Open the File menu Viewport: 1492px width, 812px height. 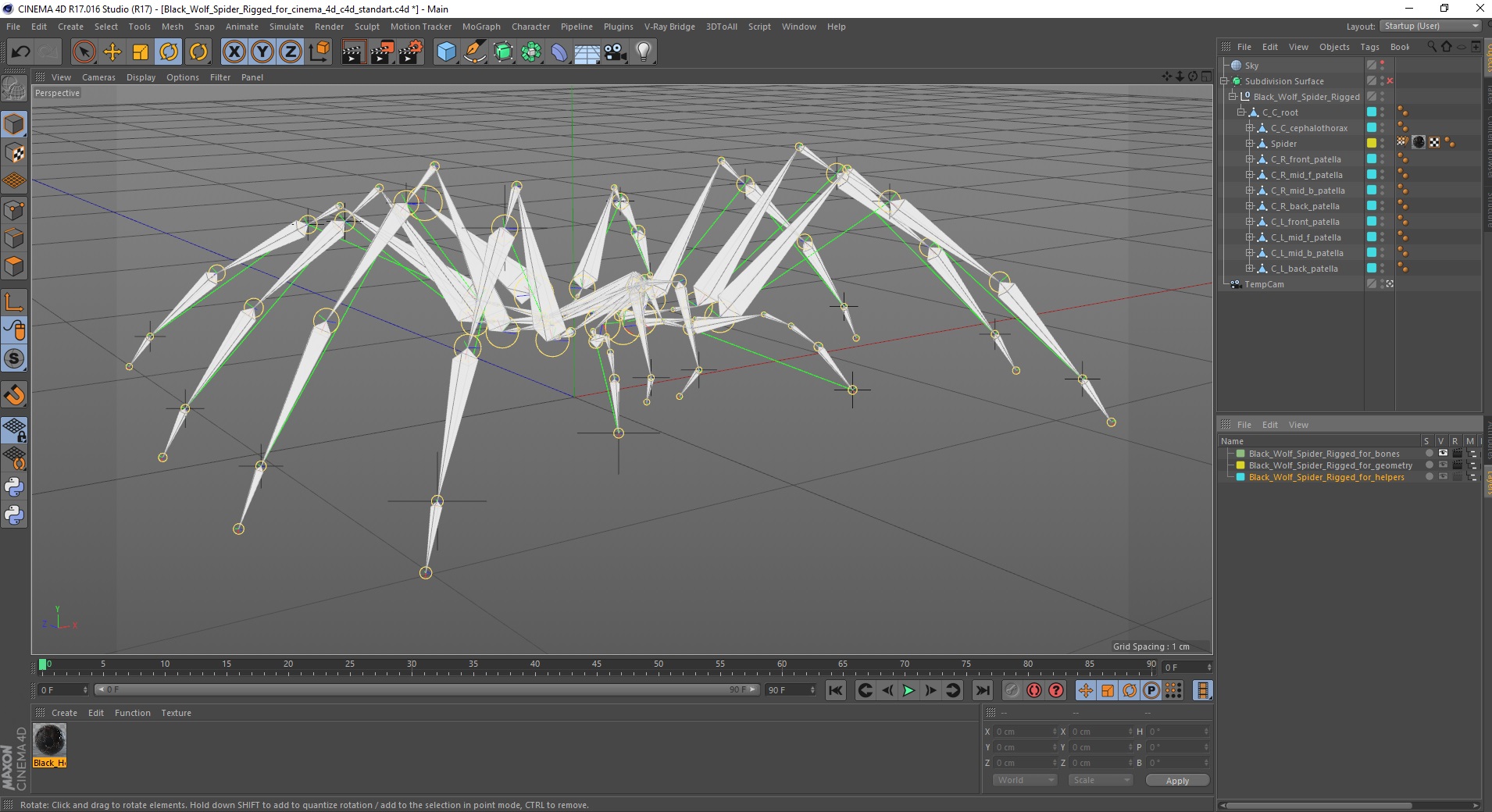pyautogui.click(x=13, y=27)
